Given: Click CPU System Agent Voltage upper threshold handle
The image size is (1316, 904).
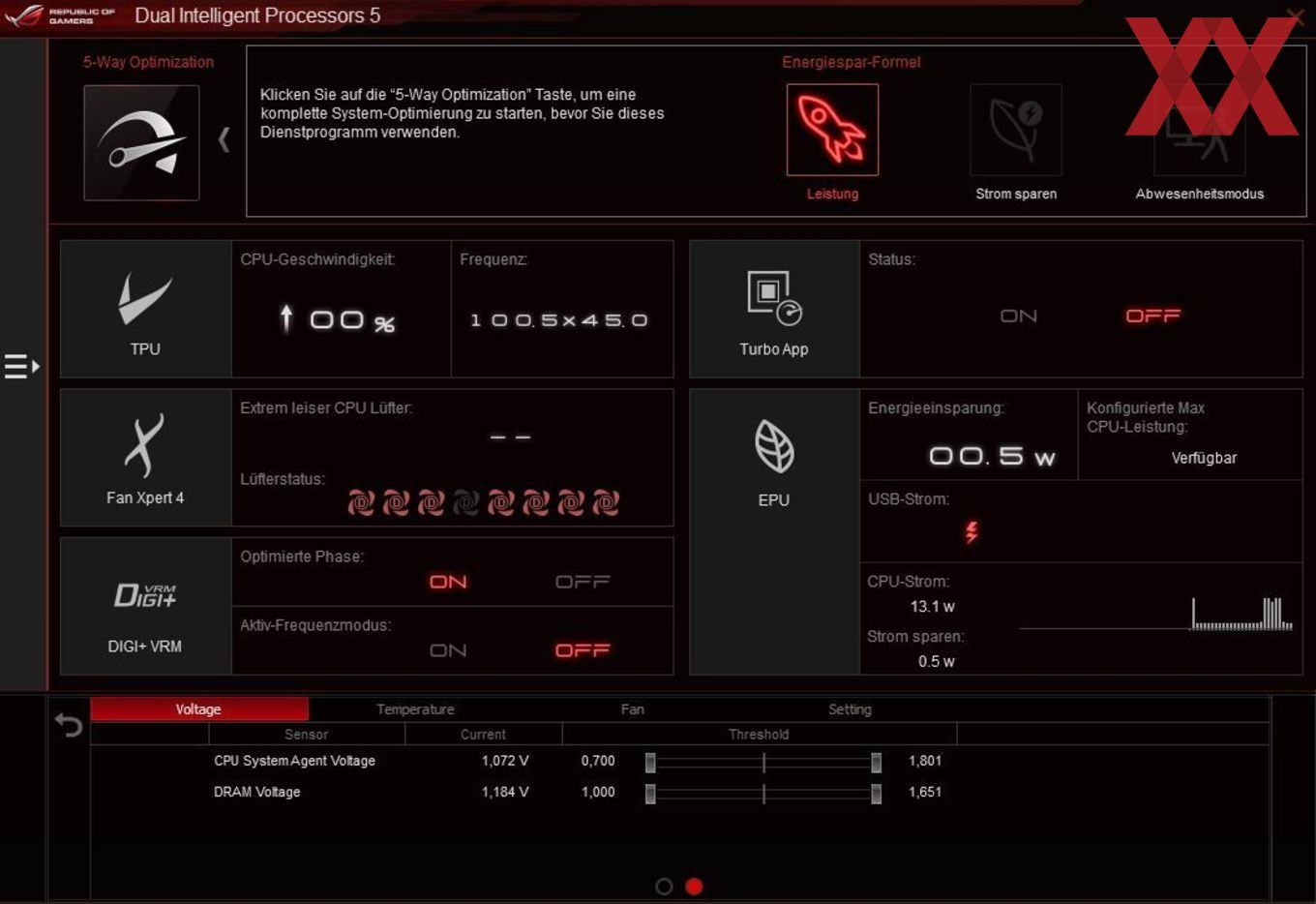Looking at the screenshot, I should pyautogui.click(x=876, y=763).
